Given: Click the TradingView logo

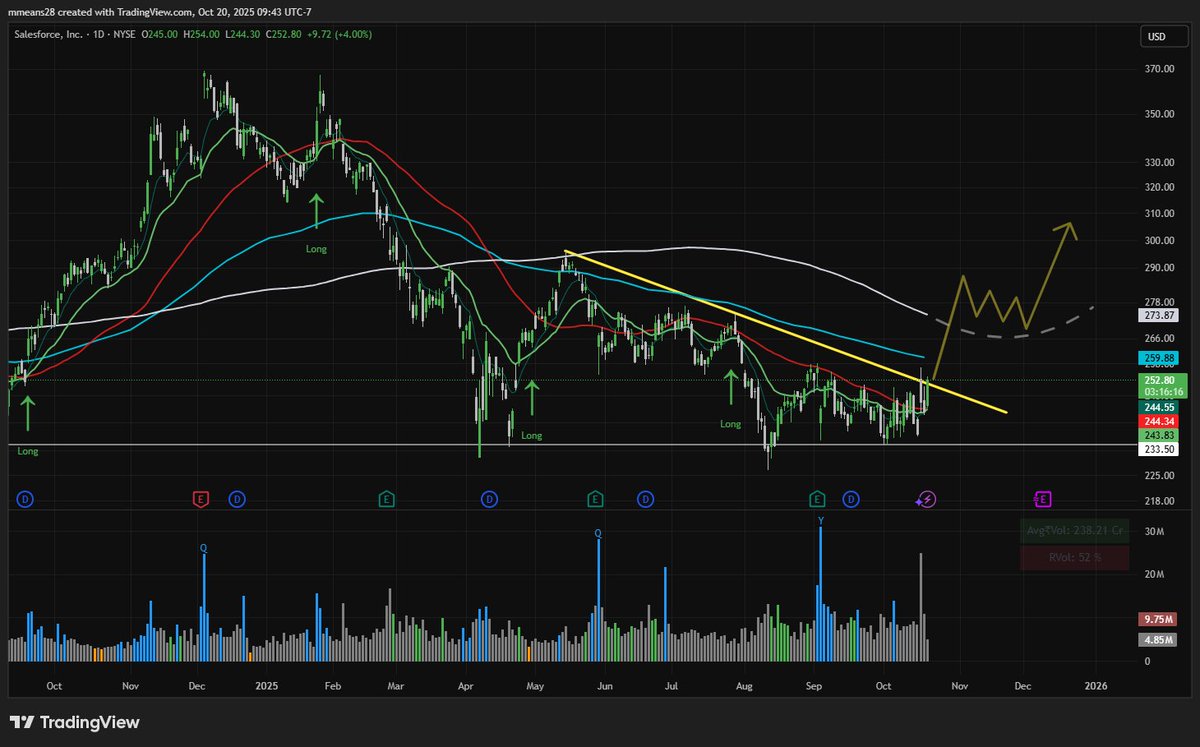Looking at the screenshot, I should 75,722.
